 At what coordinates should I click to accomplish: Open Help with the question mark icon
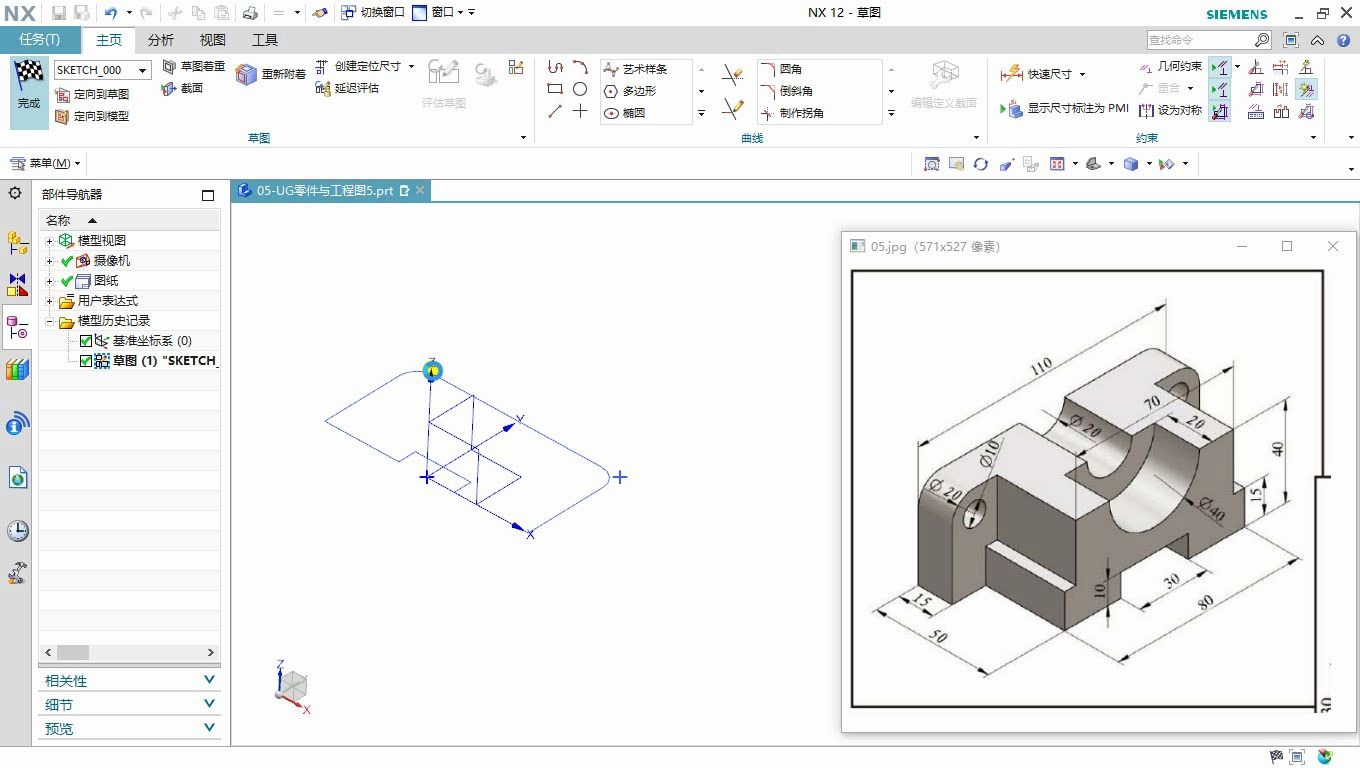[1343, 40]
